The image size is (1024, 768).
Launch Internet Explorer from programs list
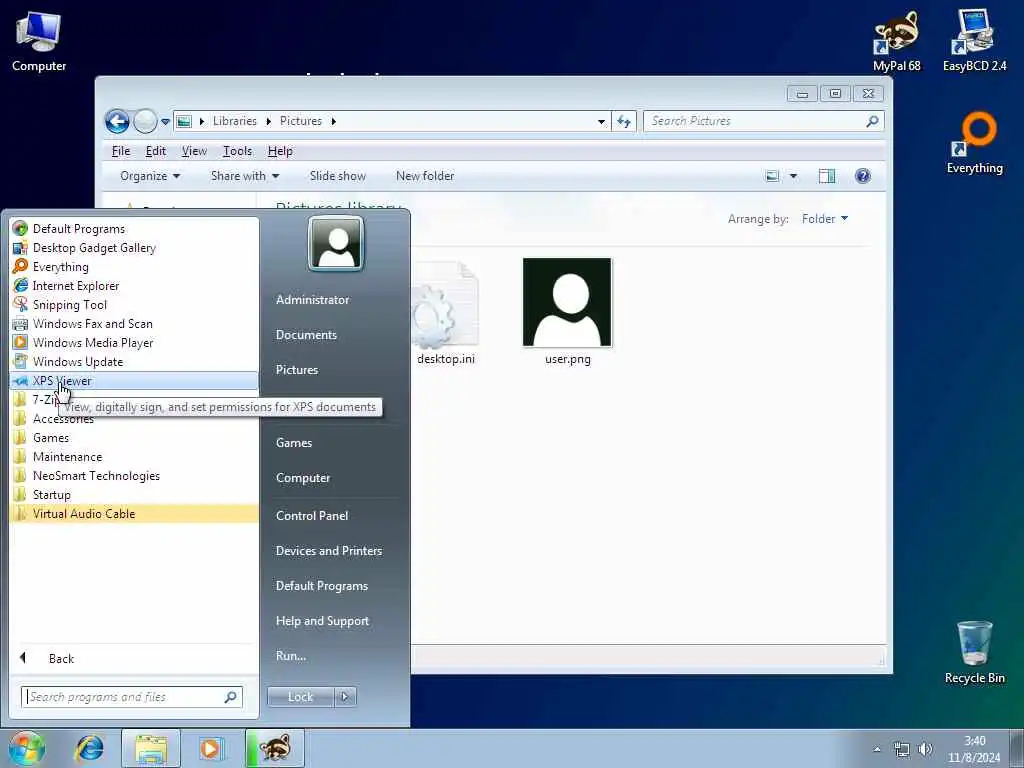(x=134, y=285)
